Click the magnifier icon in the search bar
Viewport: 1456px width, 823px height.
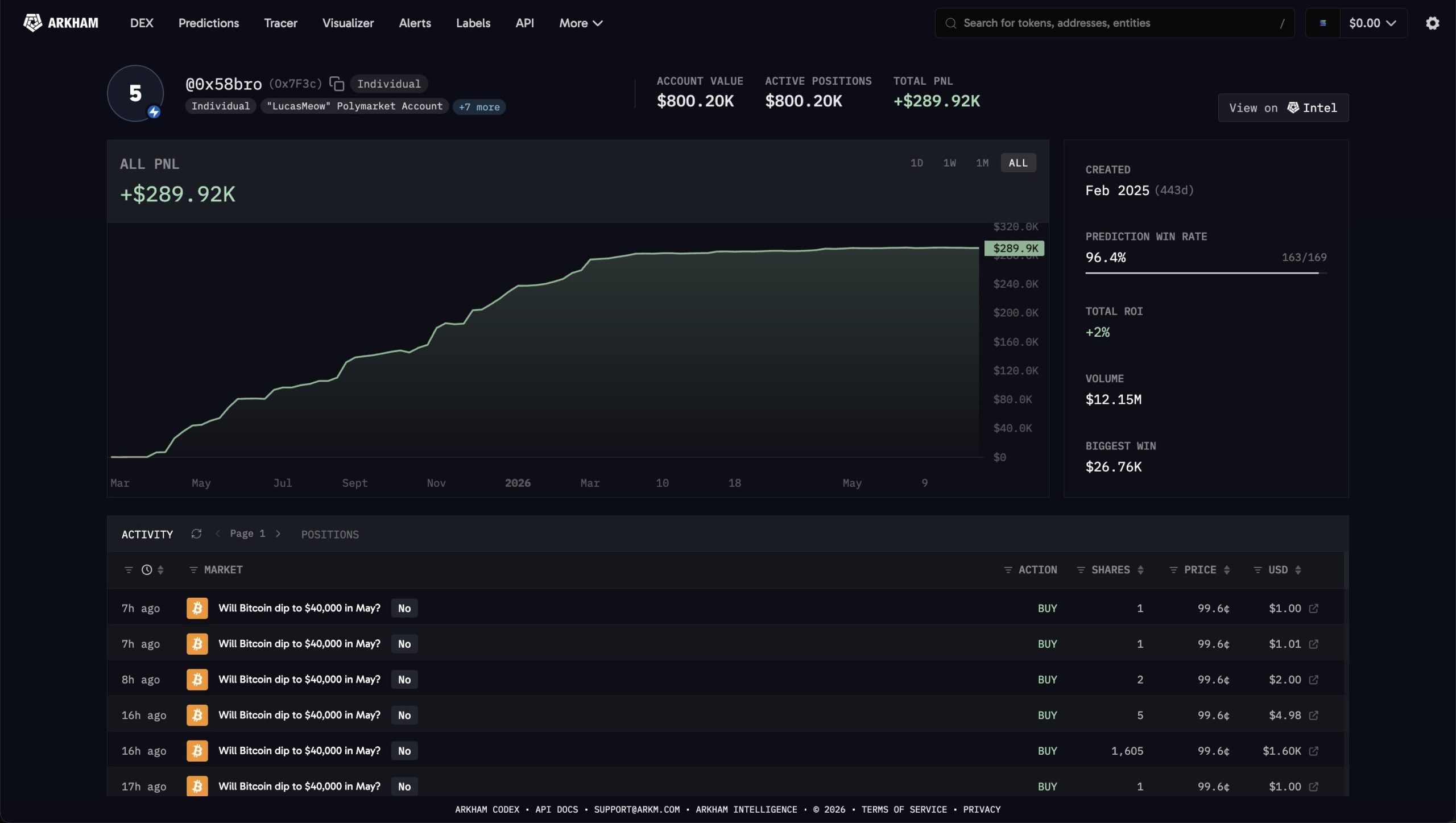click(950, 23)
